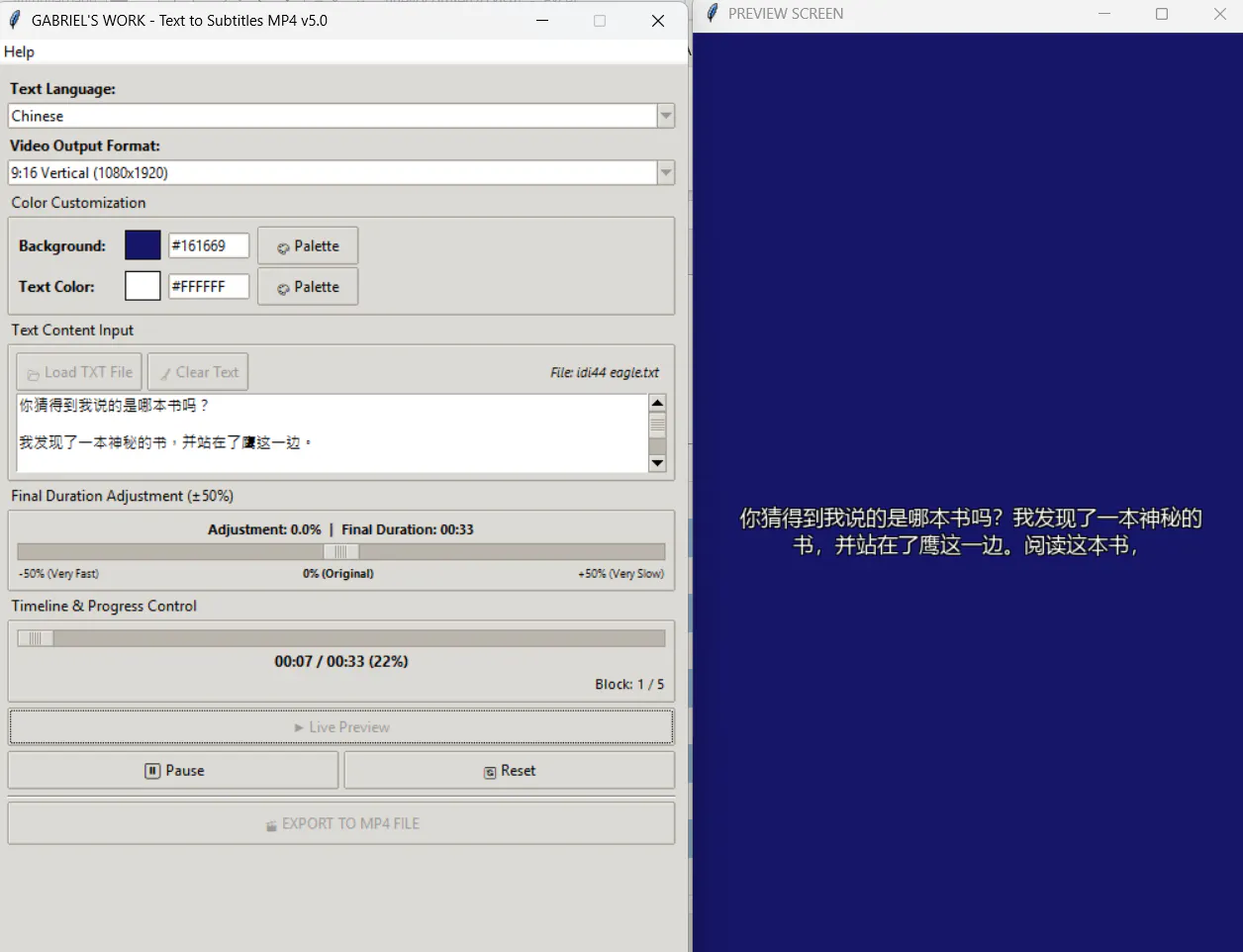Click the Live Preview button
This screenshot has width=1243, height=952.
(341, 727)
